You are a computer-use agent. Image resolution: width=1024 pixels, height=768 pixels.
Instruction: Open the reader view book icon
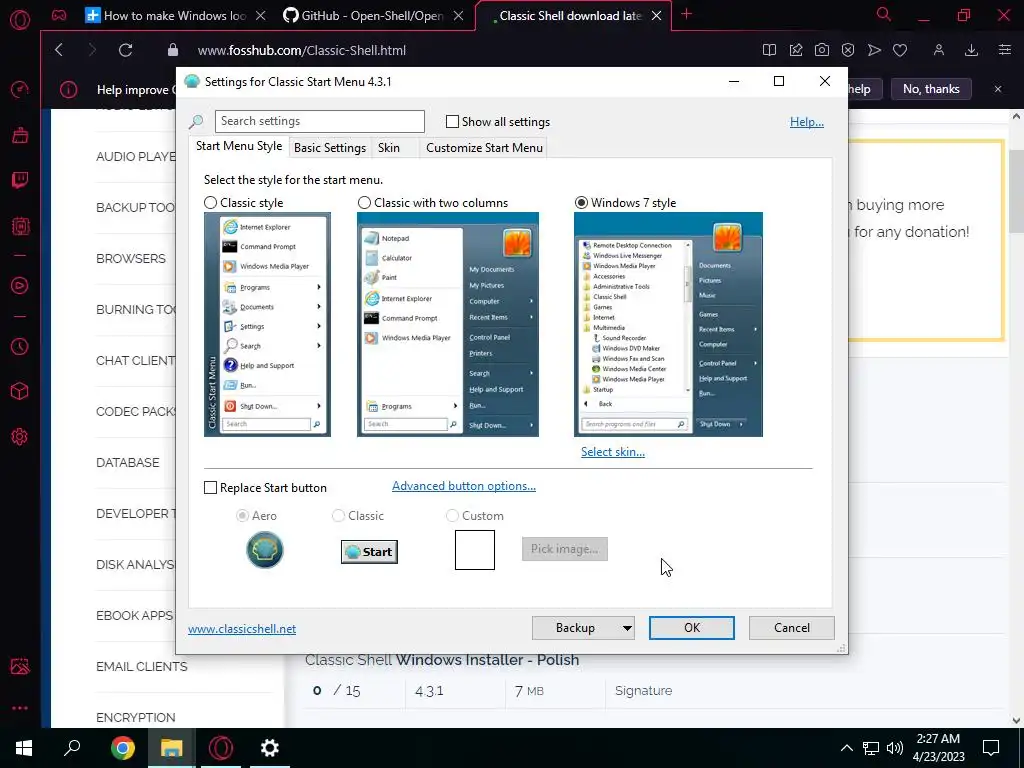pyautogui.click(x=769, y=50)
